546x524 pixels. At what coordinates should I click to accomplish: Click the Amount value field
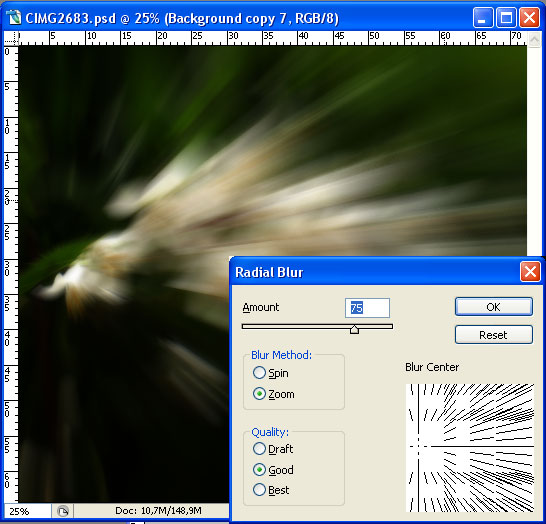click(367, 308)
